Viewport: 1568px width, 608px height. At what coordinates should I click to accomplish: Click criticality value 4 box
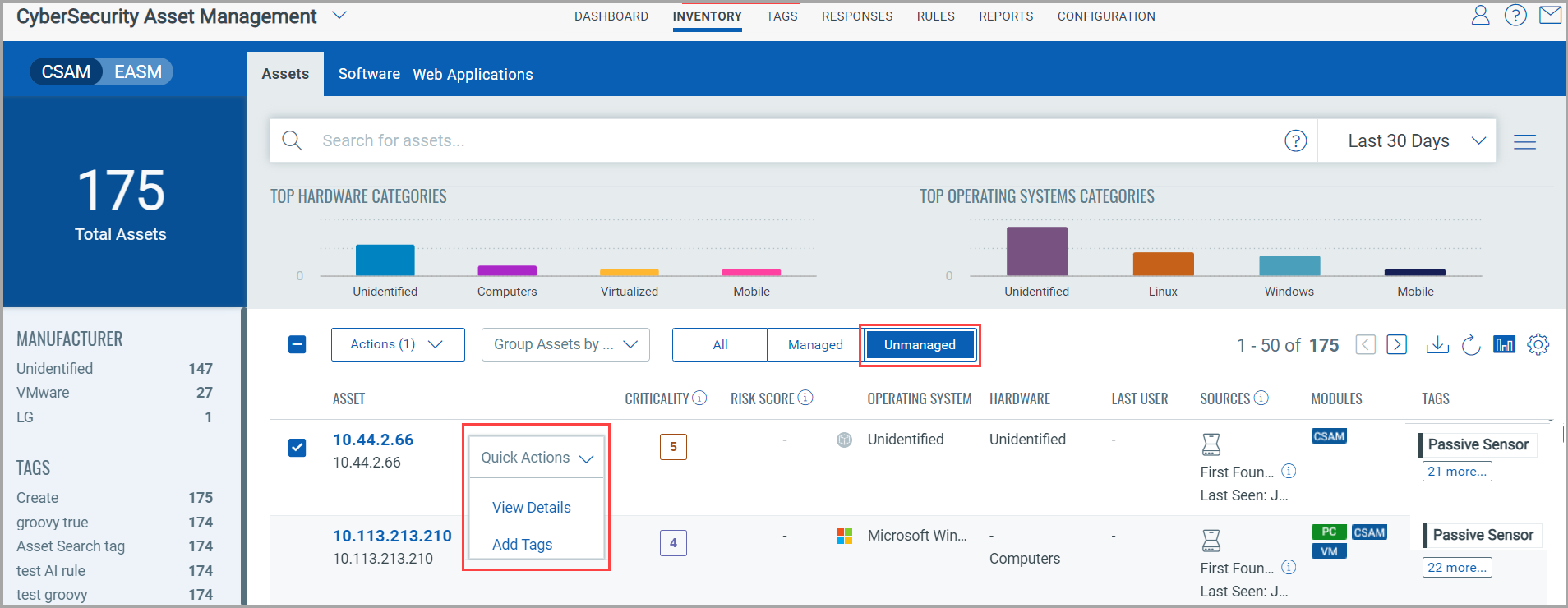673,543
